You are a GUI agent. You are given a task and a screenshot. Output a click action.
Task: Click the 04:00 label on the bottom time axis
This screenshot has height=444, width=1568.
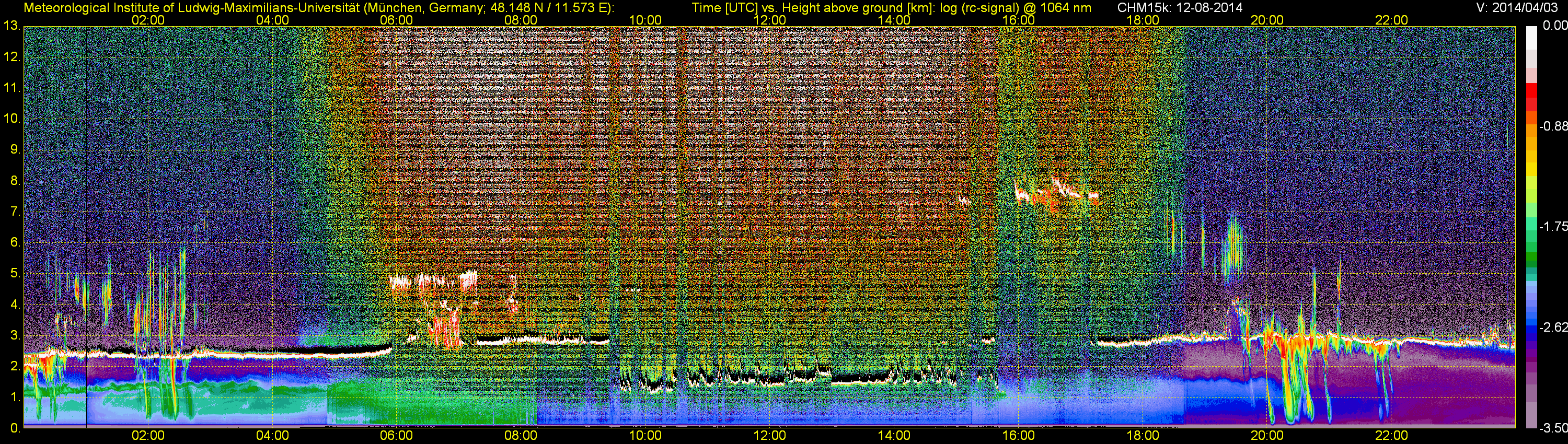pos(272,436)
